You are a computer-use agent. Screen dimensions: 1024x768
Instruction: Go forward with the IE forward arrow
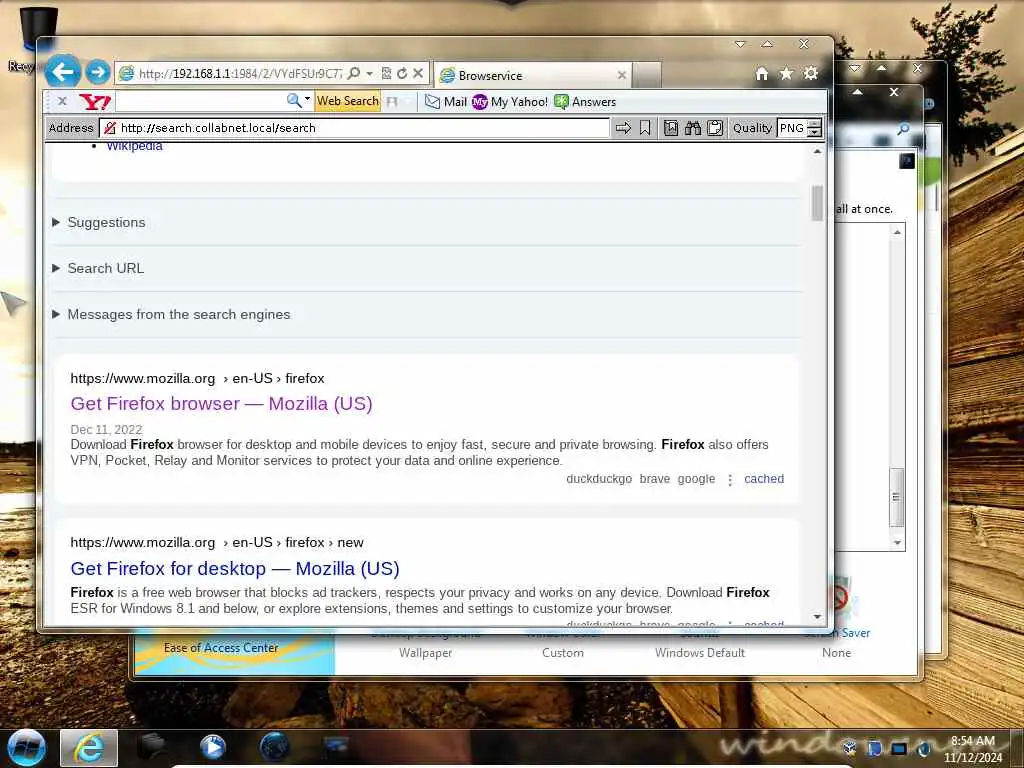click(x=98, y=72)
